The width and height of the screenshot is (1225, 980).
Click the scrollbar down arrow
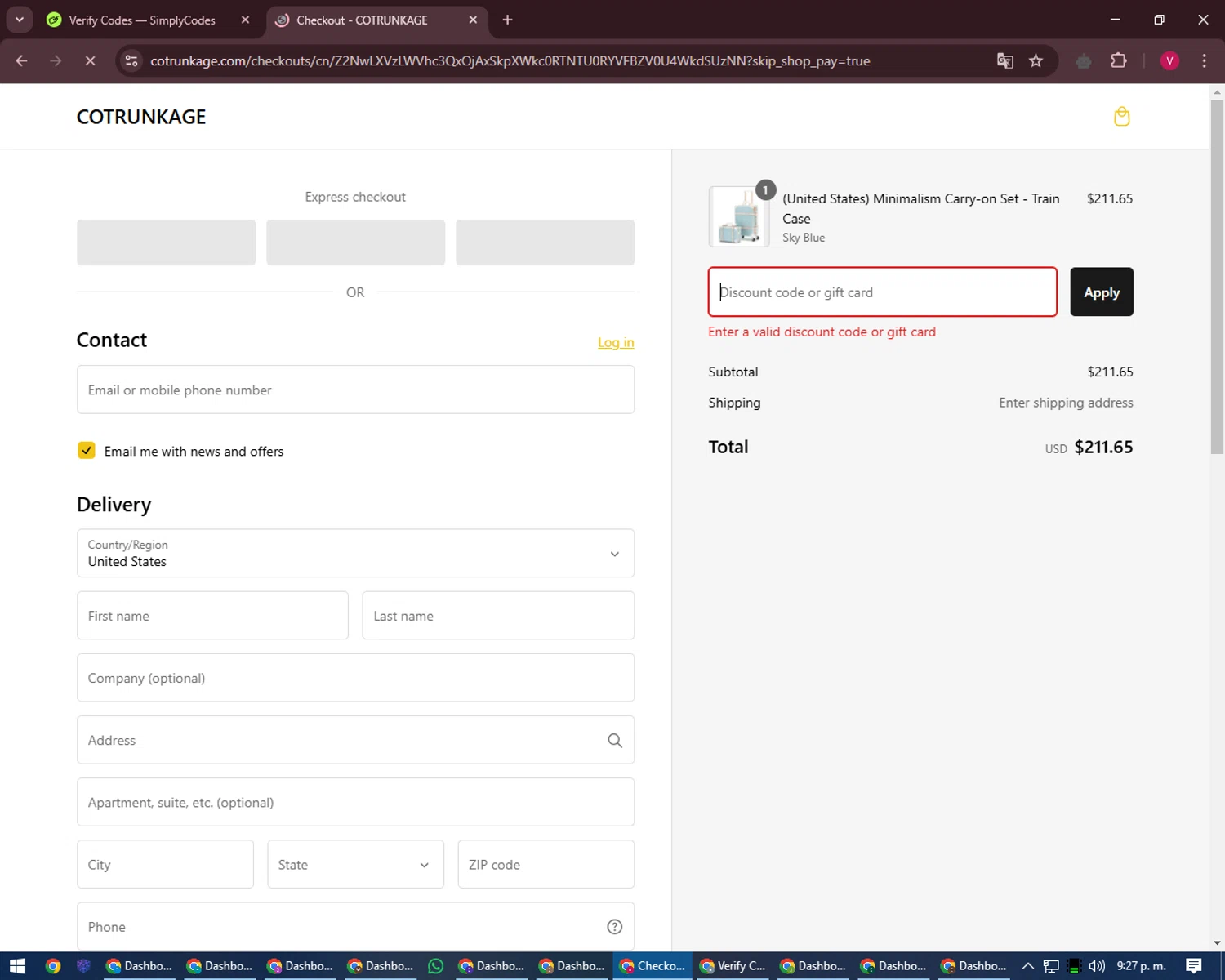[x=1217, y=942]
